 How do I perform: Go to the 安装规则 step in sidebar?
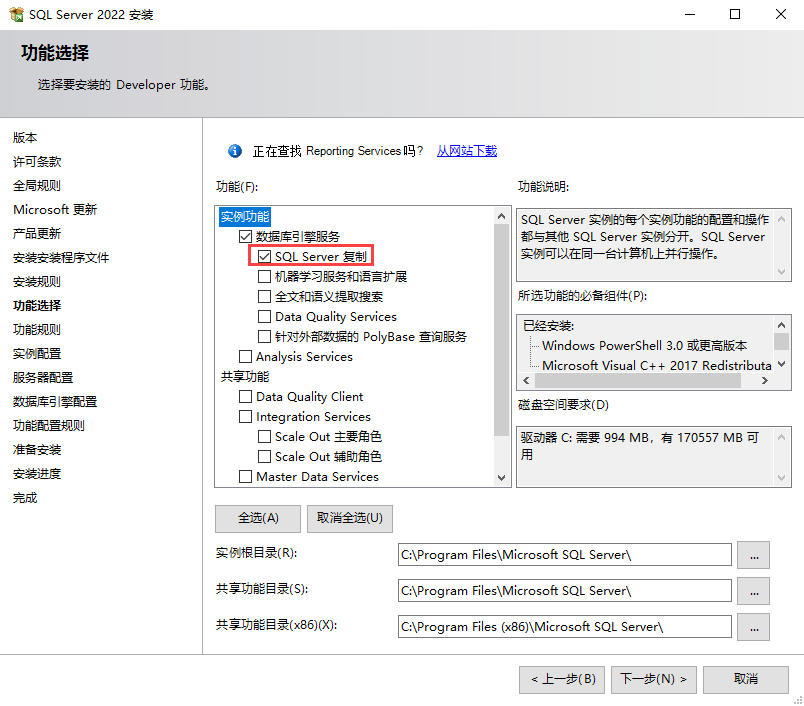click(37, 282)
